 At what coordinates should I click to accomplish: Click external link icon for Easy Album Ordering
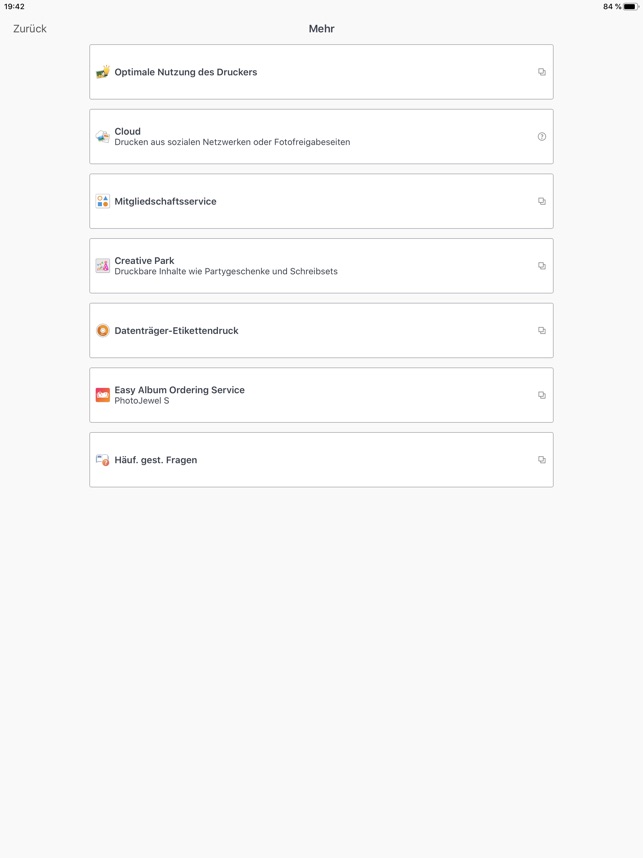[x=542, y=395]
